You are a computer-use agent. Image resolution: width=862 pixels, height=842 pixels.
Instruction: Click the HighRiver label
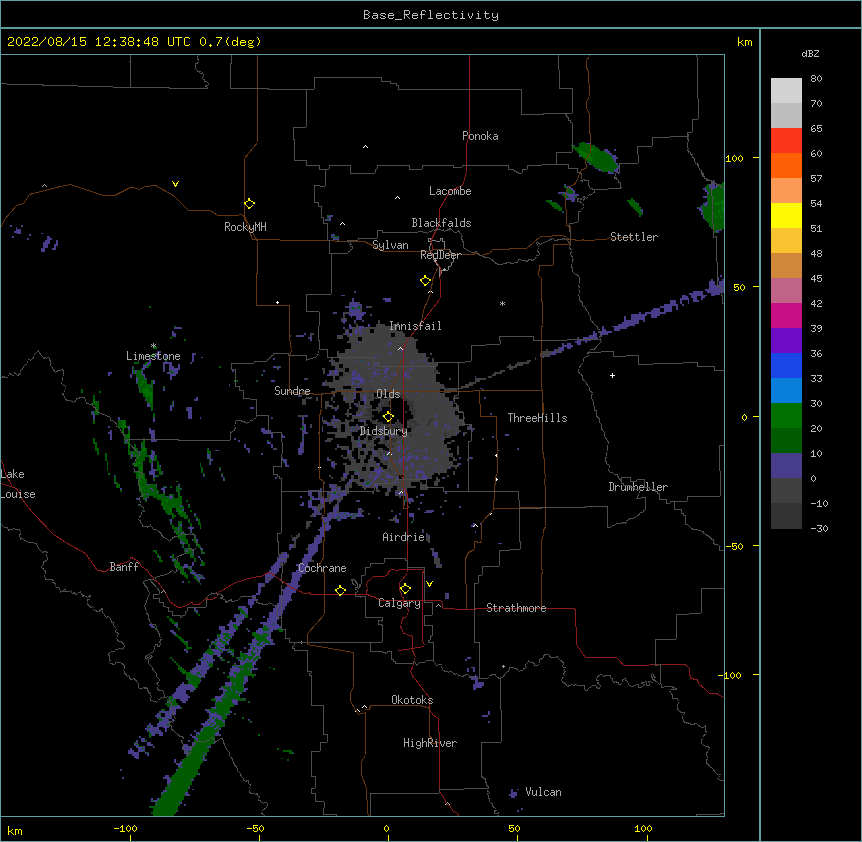(x=430, y=743)
